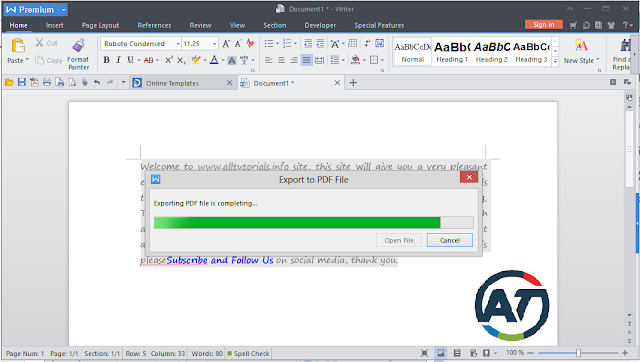
Task: Click the shopping cart icon in title bar
Action: pyautogui.click(x=573, y=25)
